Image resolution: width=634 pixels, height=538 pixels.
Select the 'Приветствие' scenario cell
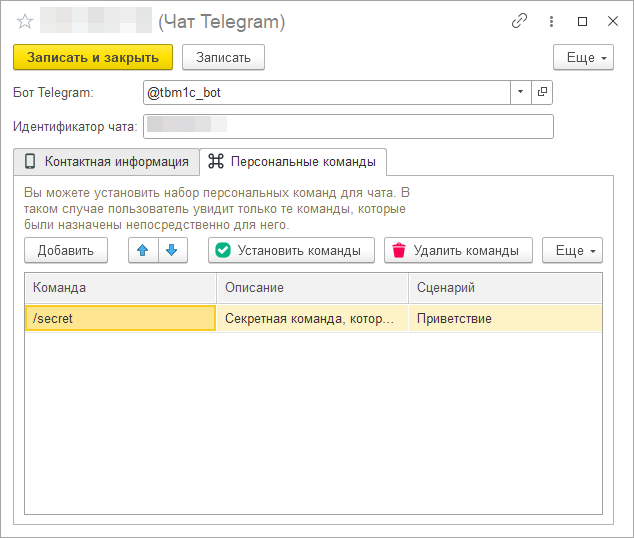[505, 319]
